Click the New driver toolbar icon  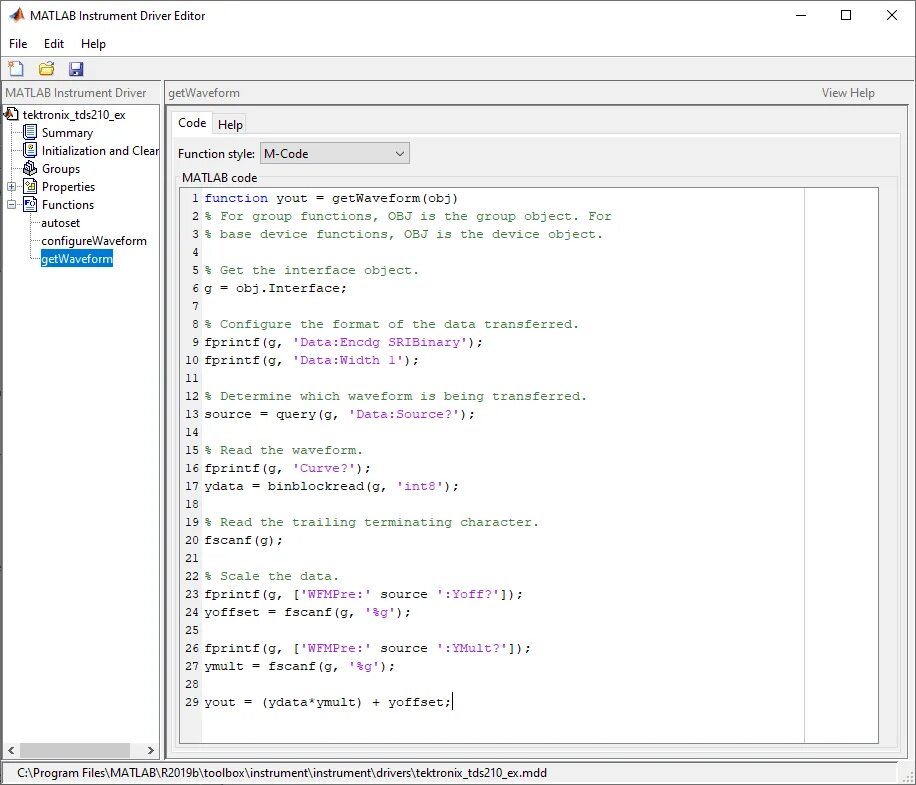16,69
